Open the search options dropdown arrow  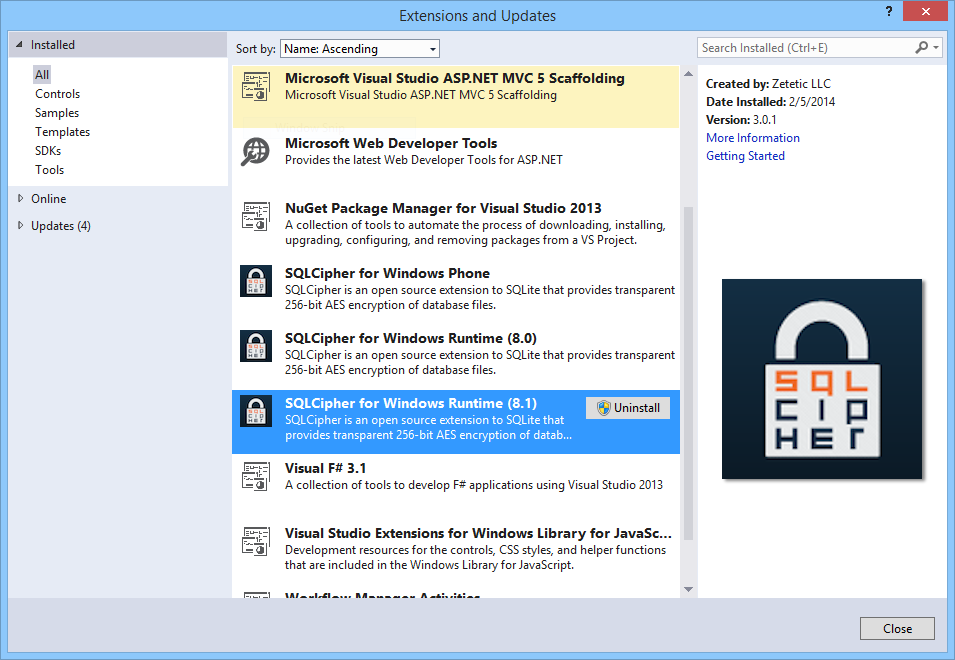936,47
